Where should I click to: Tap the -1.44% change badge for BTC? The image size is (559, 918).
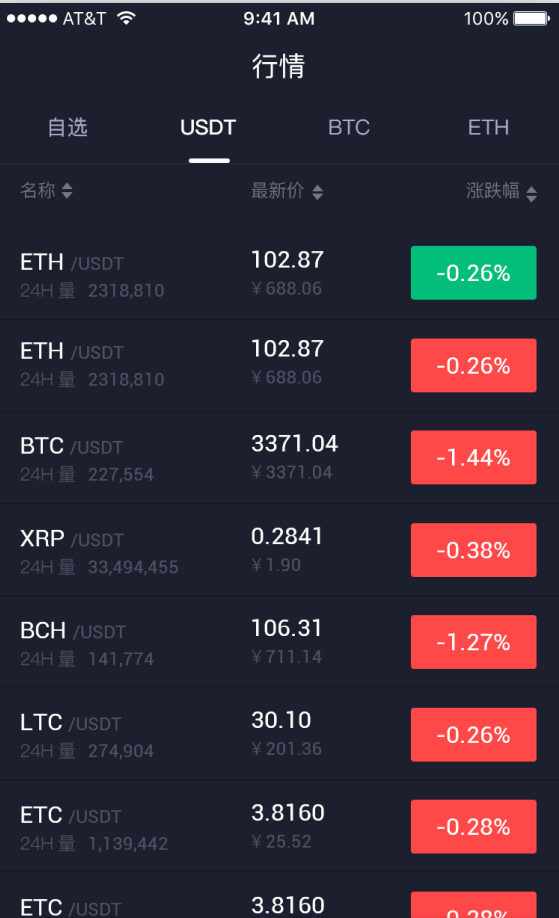tap(474, 457)
